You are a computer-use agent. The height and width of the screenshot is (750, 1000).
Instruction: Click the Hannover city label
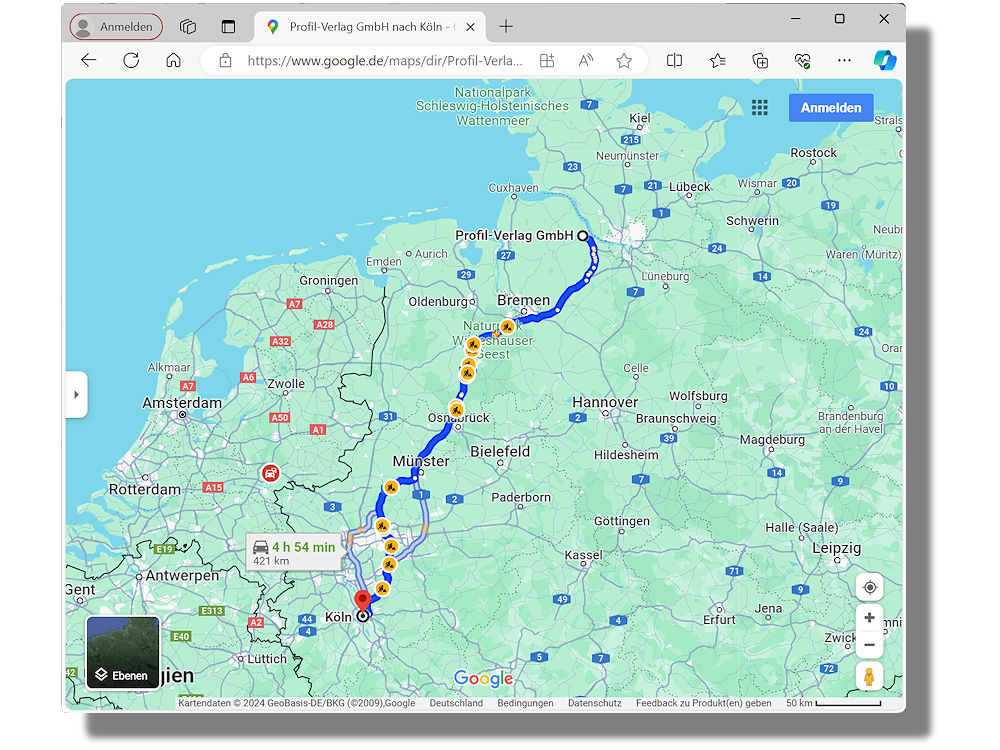[x=605, y=402]
